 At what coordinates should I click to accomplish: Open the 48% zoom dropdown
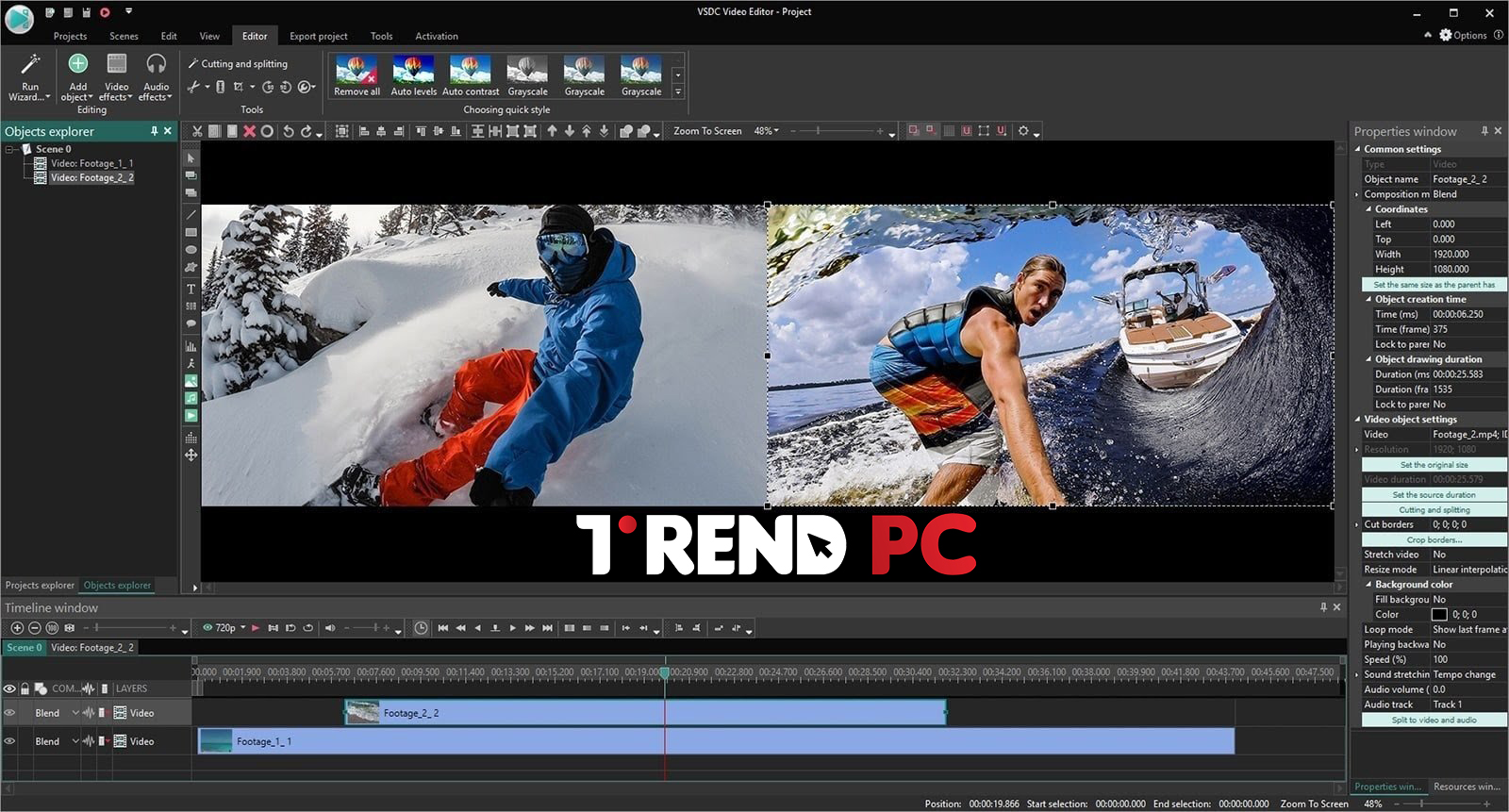(x=776, y=131)
